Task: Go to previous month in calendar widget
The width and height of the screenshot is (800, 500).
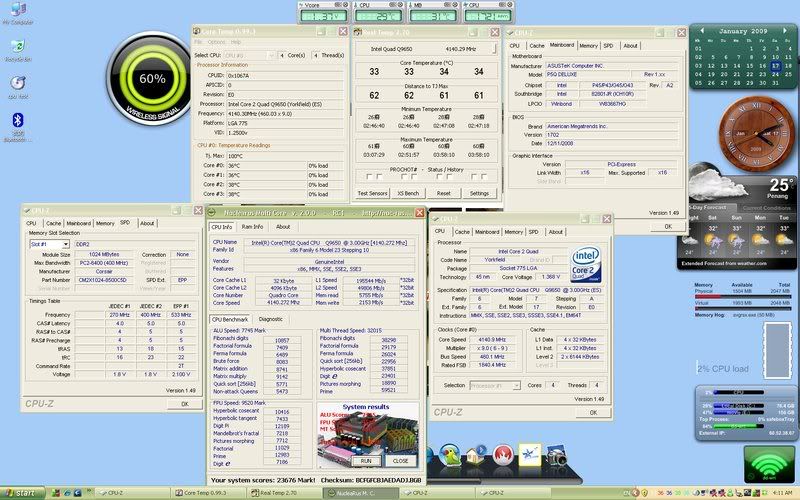Action: [702, 31]
